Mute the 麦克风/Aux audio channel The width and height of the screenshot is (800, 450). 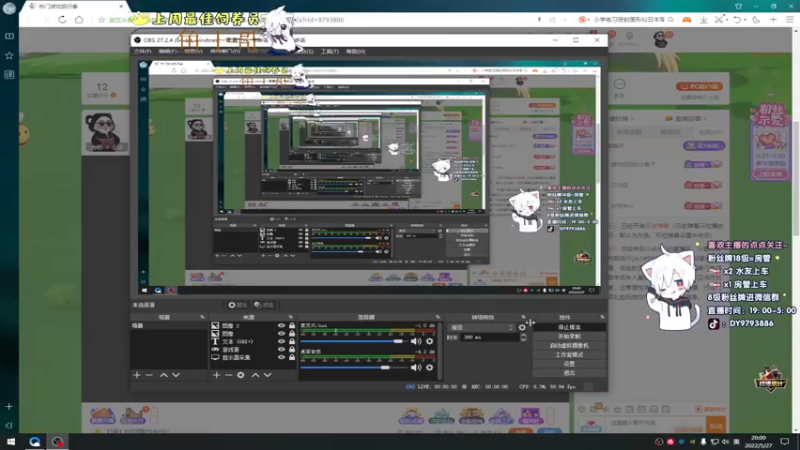[x=416, y=341]
